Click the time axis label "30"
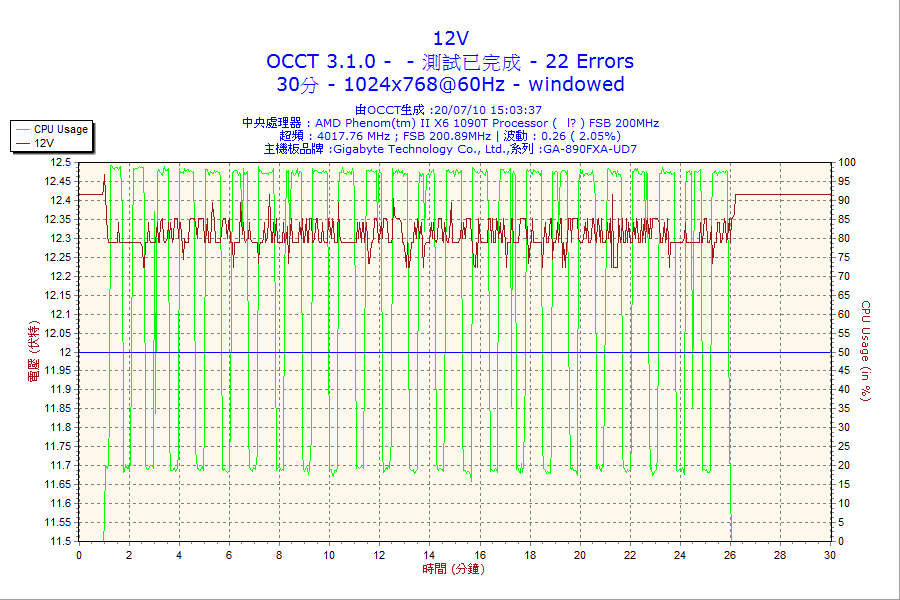 point(830,556)
